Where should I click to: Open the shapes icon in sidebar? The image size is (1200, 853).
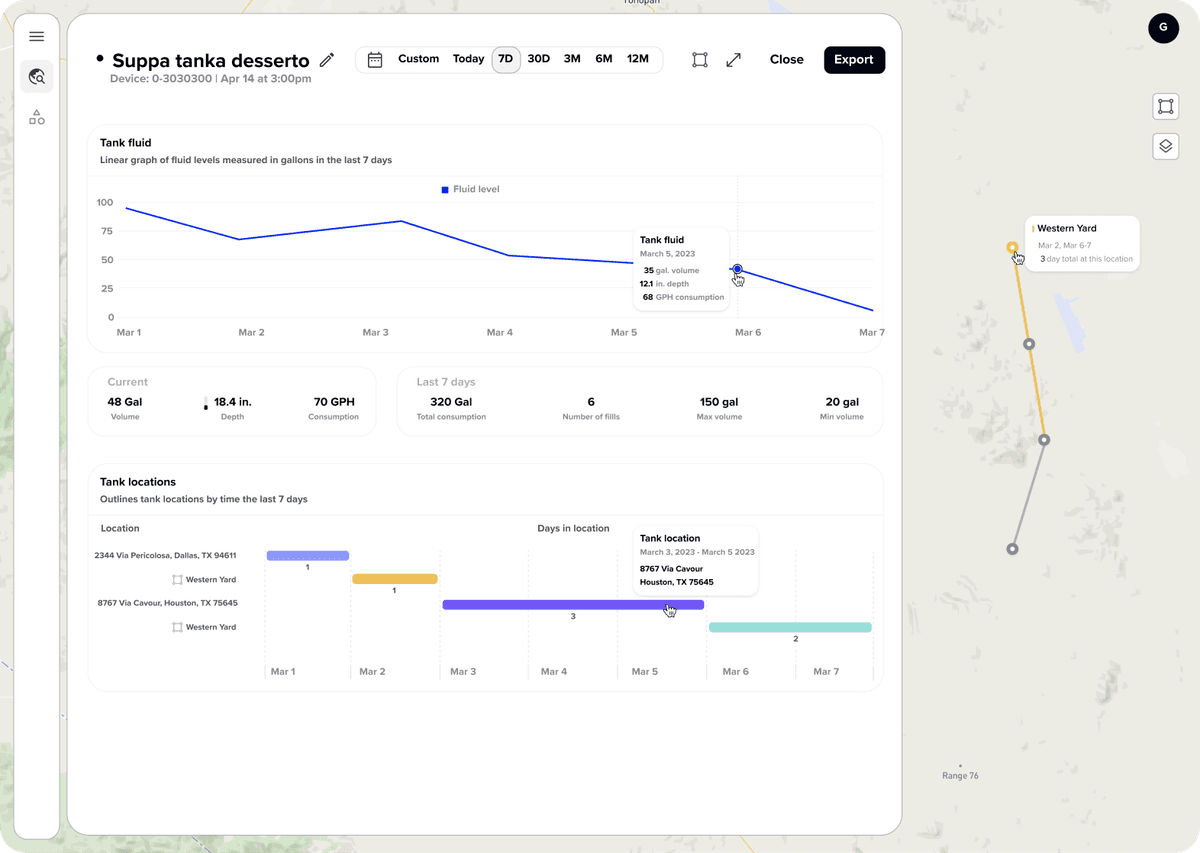(37, 118)
